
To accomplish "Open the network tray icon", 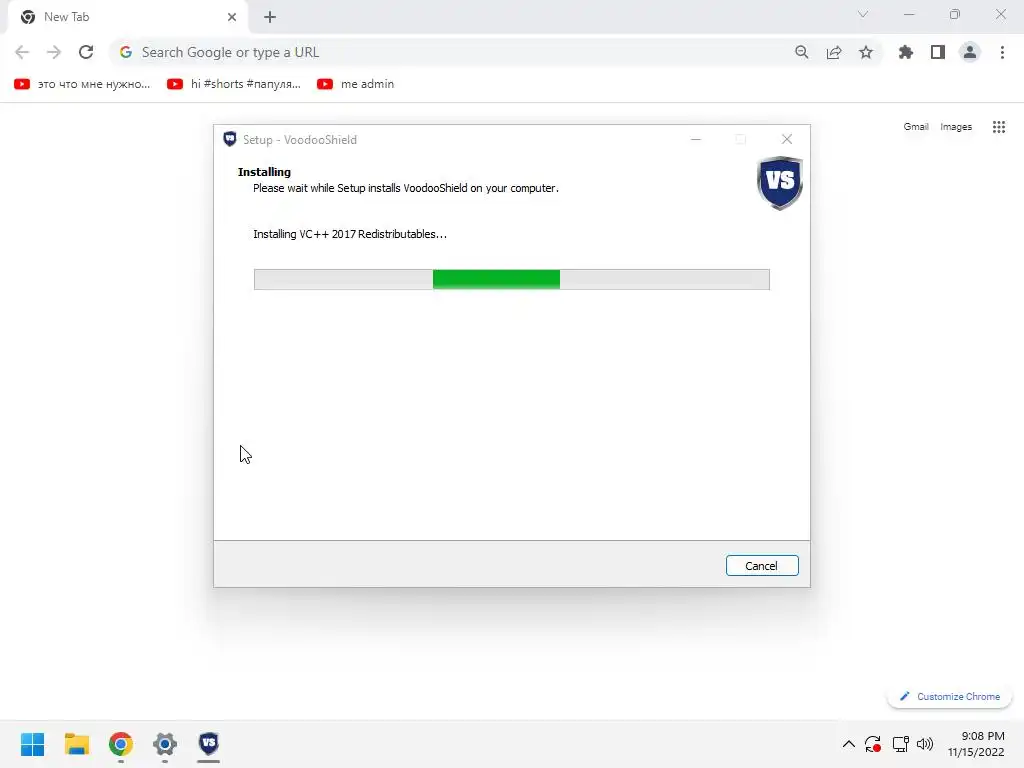I will tap(901, 744).
